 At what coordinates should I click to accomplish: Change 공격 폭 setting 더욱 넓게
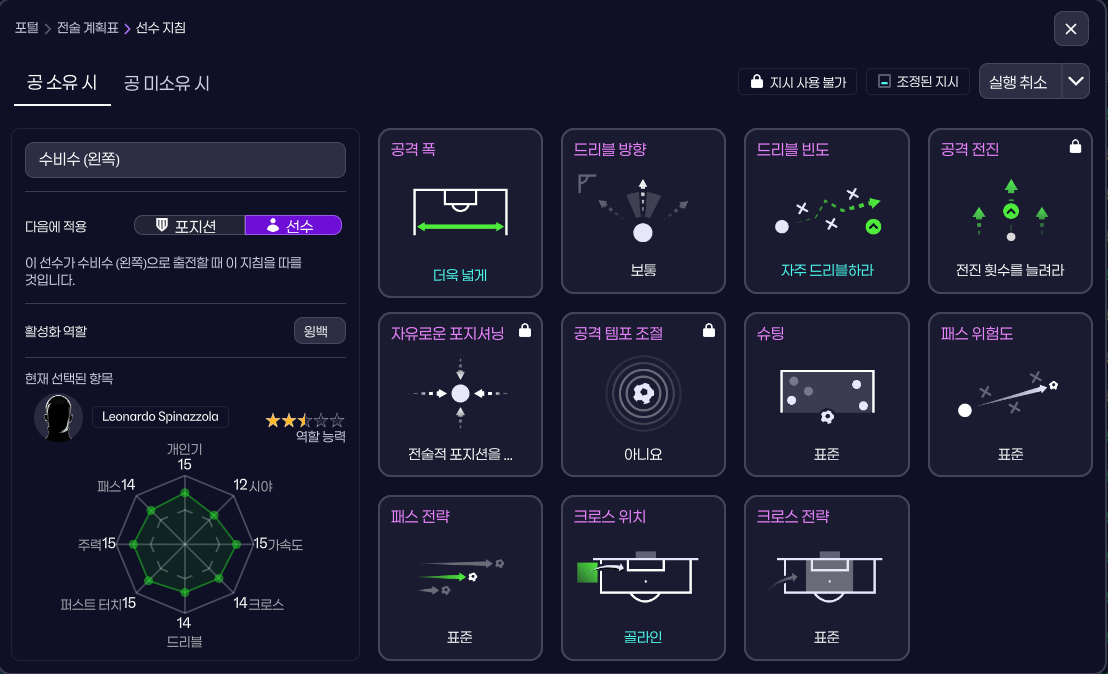(459, 273)
